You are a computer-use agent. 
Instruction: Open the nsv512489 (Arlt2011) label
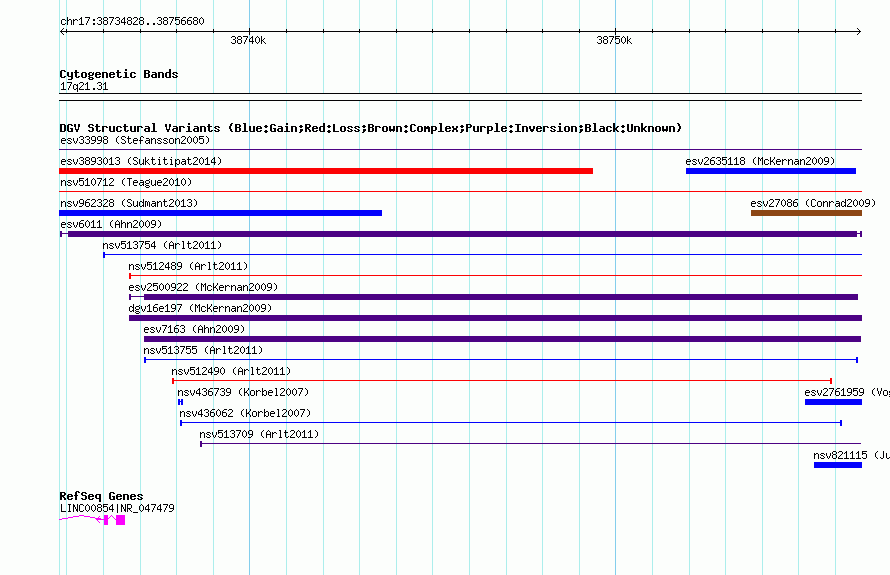click(x=188, y=266)
